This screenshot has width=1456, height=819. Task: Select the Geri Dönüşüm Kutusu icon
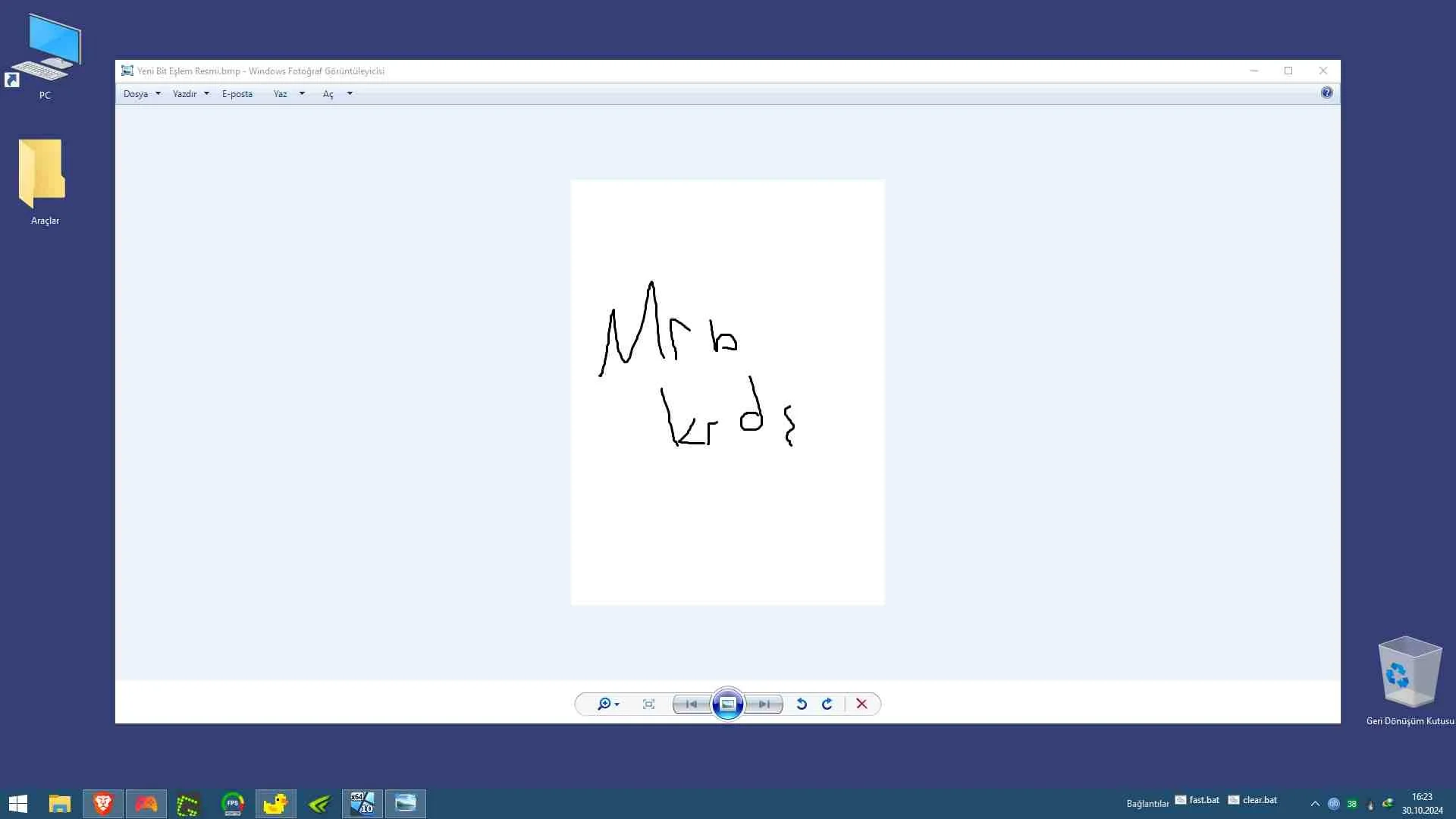pyautogui.click(x=1410, y=680)
